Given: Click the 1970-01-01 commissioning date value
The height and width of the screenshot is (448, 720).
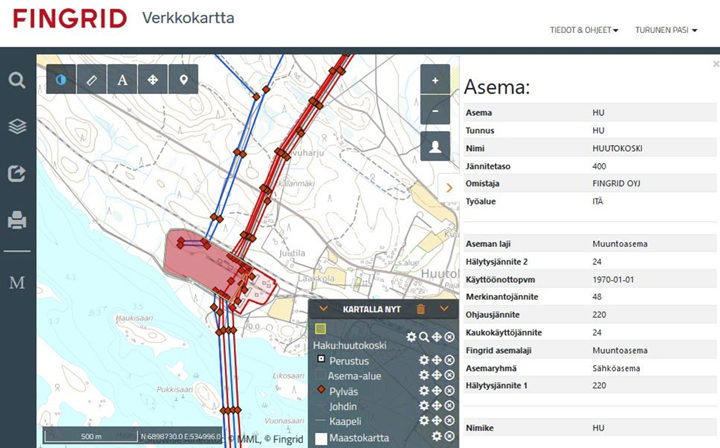Looking at the screenshot, I should (613, 280).
